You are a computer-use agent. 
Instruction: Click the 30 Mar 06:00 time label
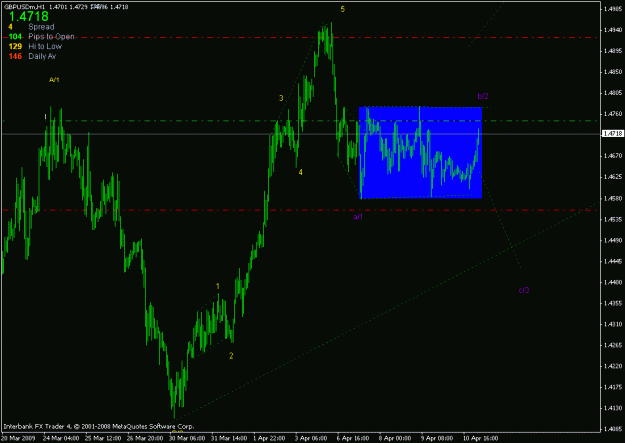coord(187,438)
